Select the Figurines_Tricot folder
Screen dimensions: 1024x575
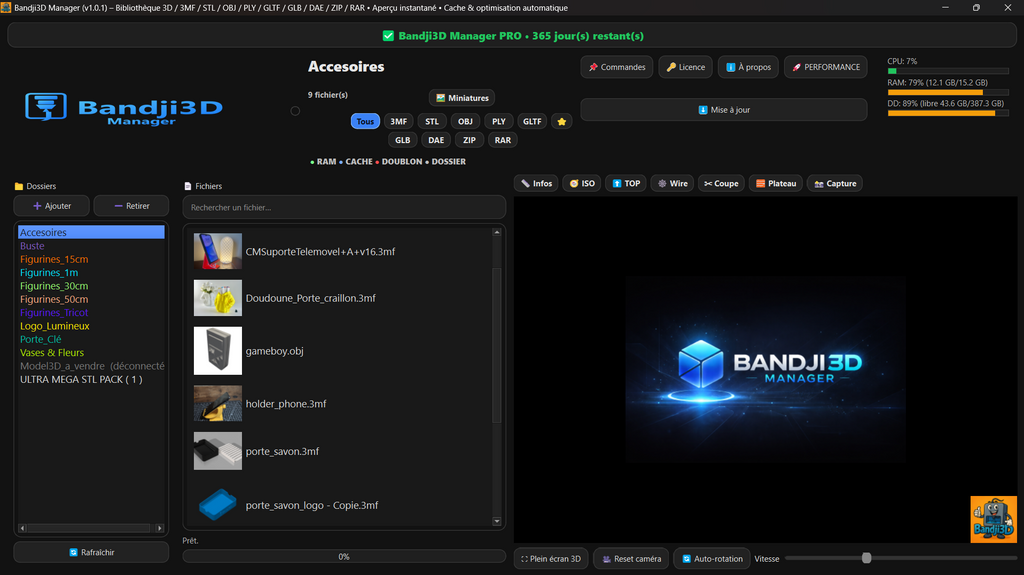click(91, 312)
